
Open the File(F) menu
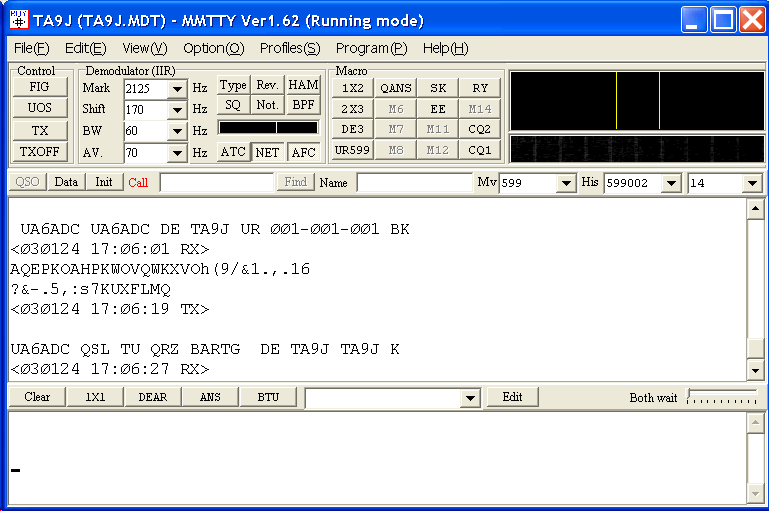point(31,48)
